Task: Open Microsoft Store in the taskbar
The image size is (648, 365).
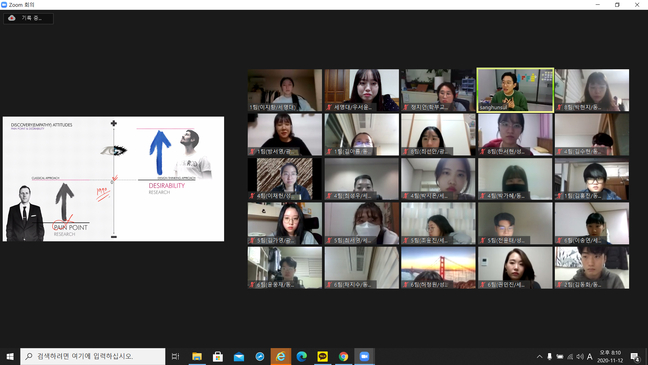Action: tap(218, 356)
